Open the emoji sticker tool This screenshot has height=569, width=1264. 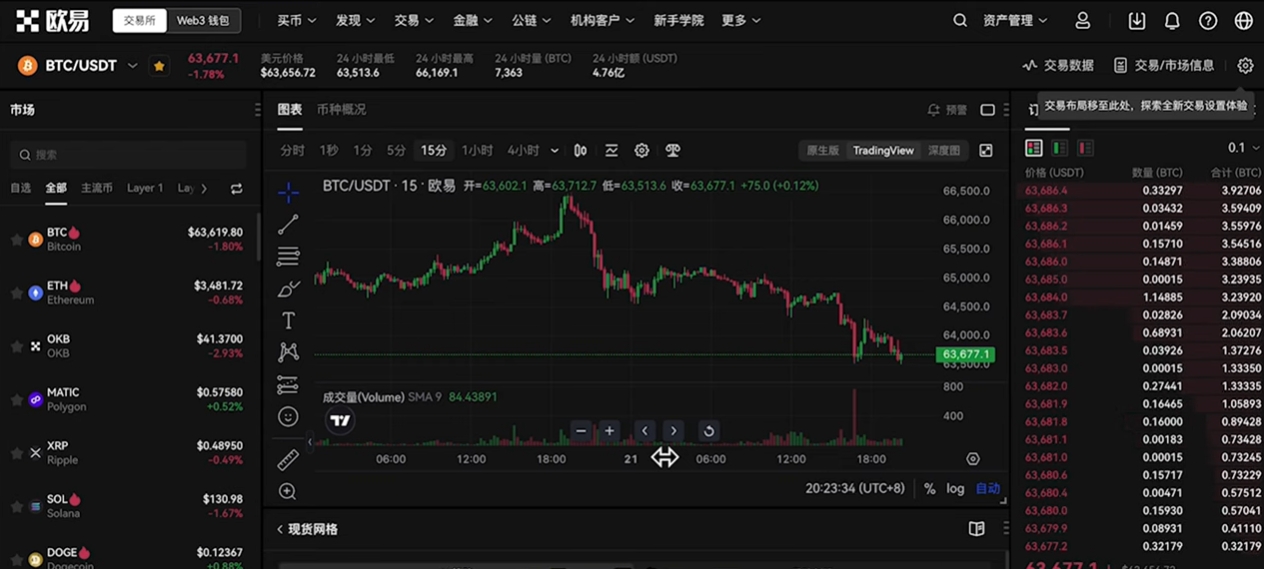(288, 416)
